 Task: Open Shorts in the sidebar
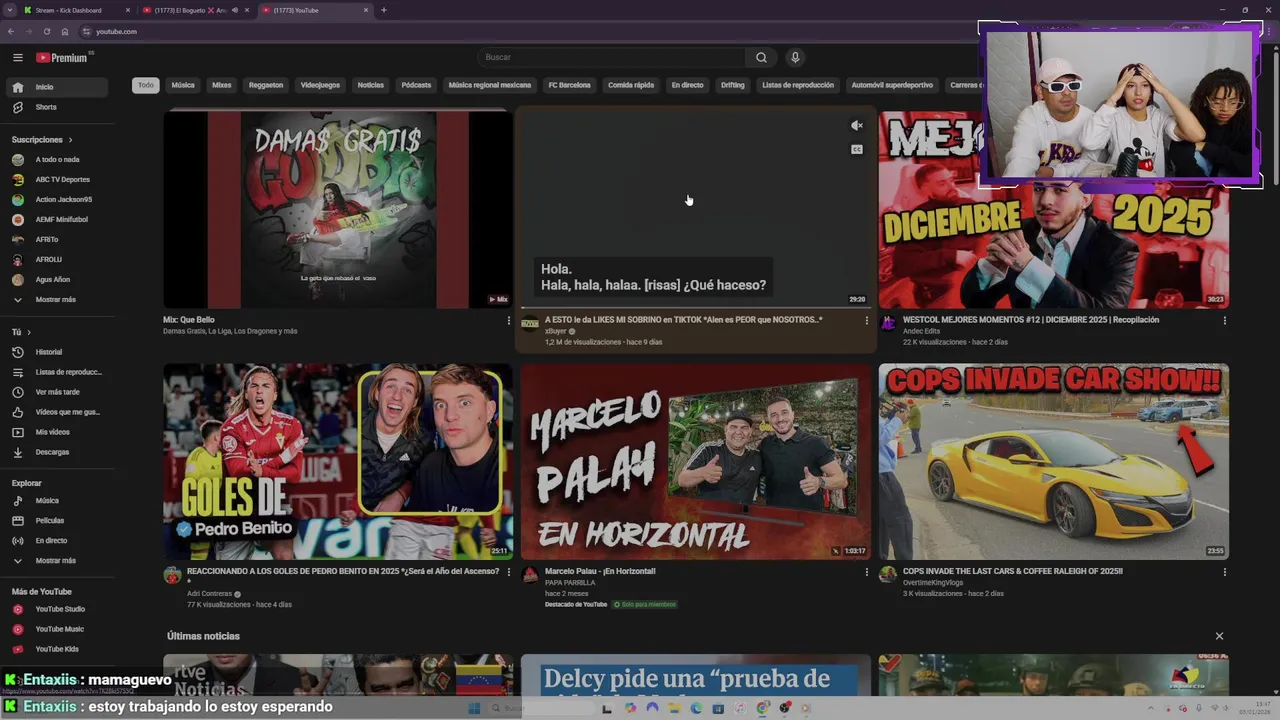(x=59, y=107)
